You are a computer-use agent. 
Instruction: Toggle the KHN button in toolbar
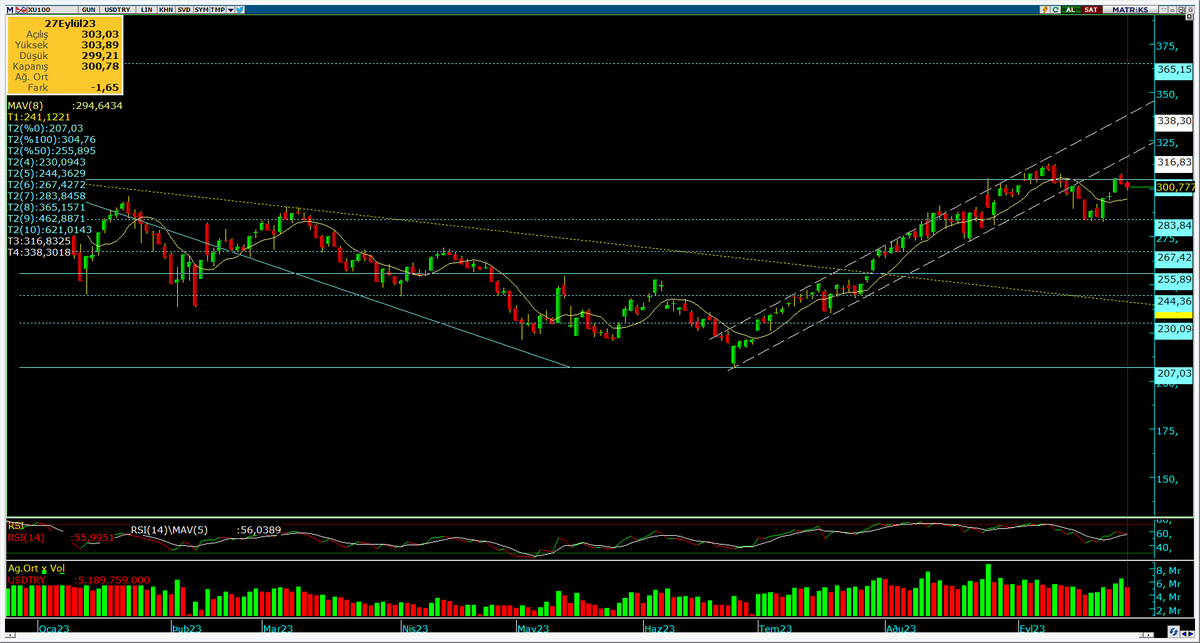166,10
